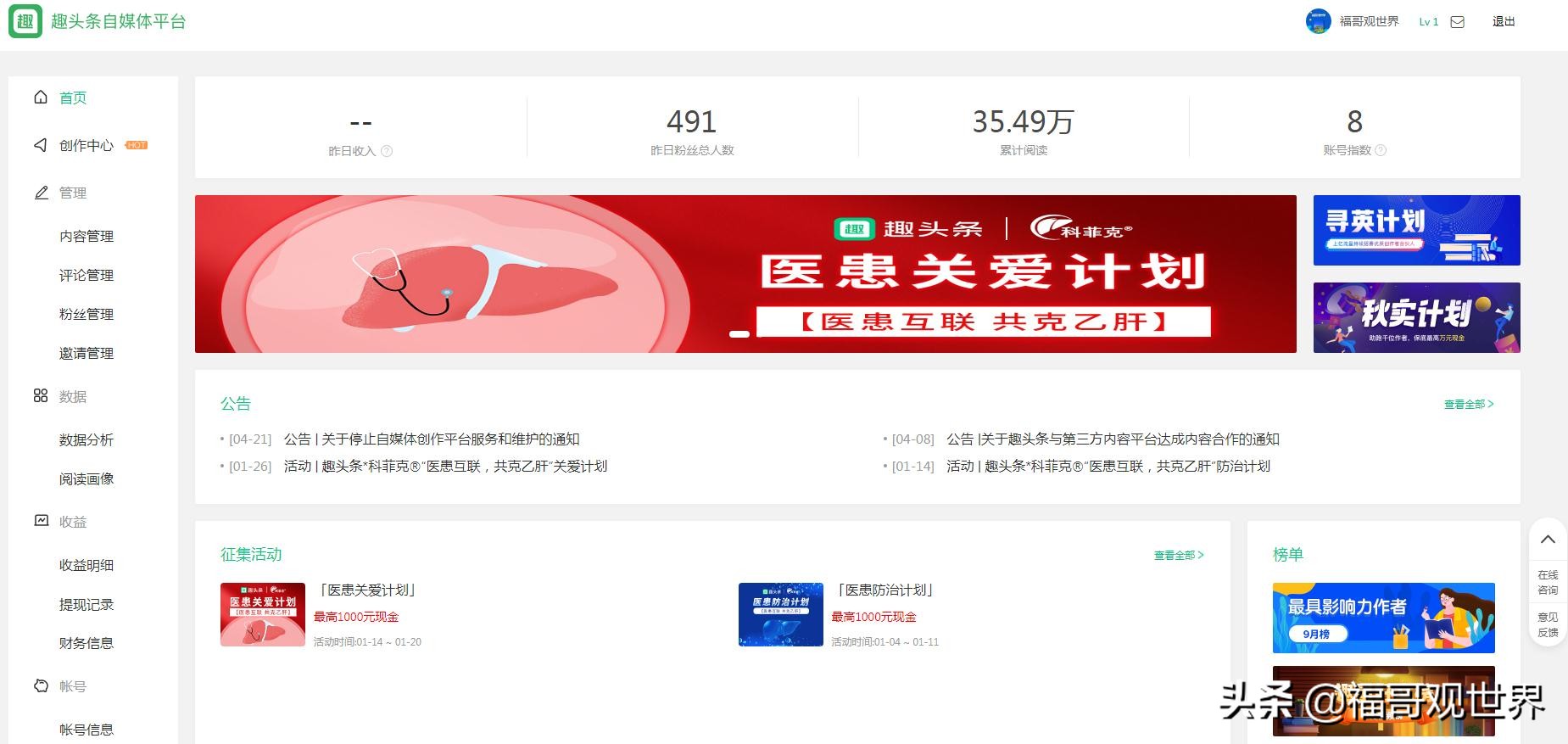Click the help icon beside 账号指数
Screen dimensions: 1568x744
point(1381,150)
